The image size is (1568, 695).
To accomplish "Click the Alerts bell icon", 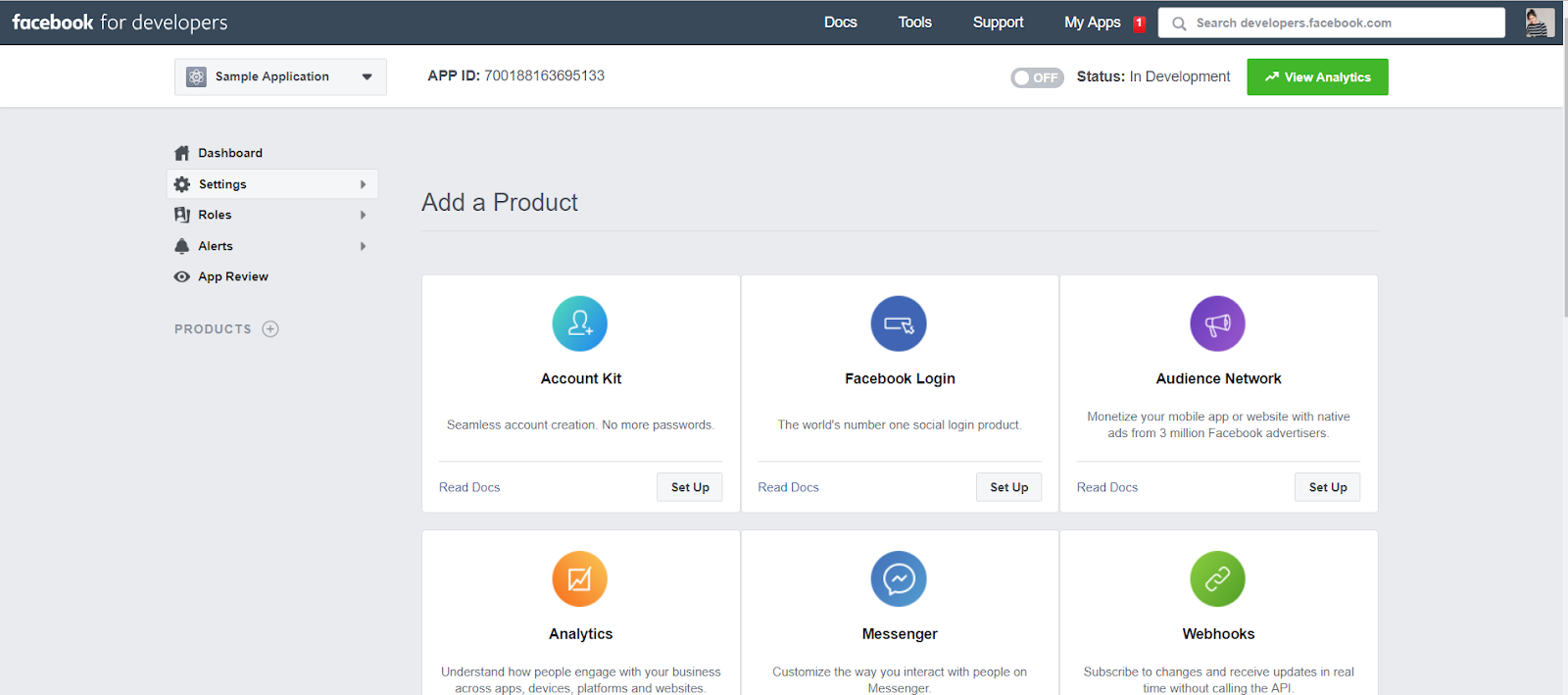I will click(x=182, y=246).
